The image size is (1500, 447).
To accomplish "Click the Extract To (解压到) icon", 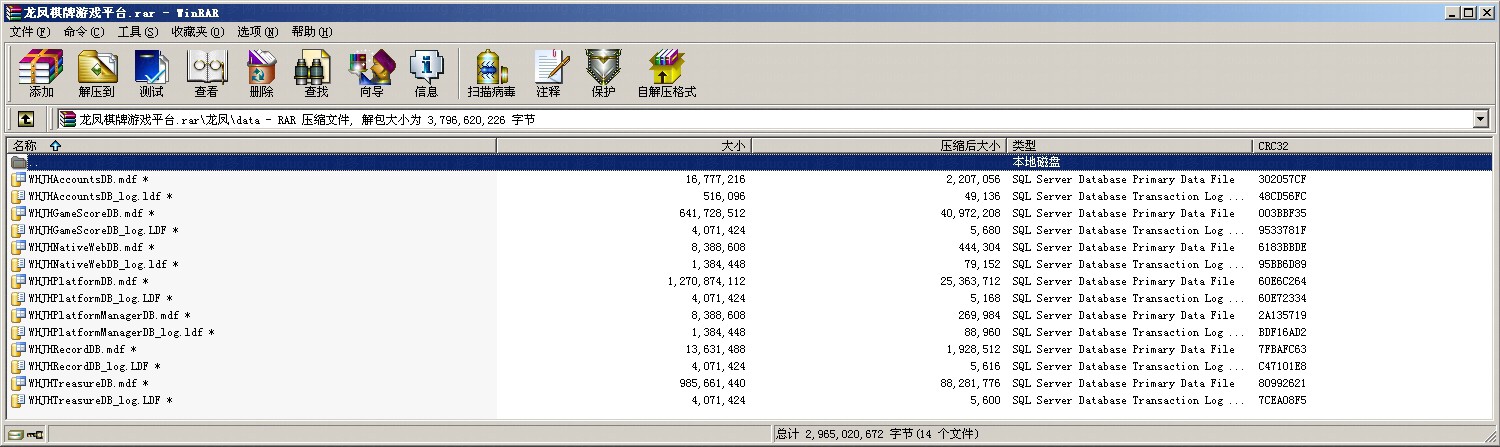I will pyautogui.click(x=96, y=73).
